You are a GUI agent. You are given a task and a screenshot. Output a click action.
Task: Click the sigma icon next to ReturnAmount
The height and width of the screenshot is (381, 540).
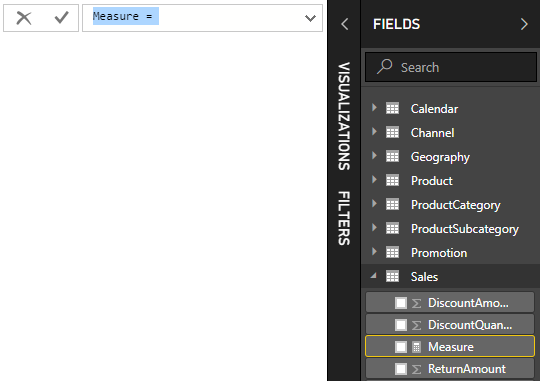coord(416,369)
